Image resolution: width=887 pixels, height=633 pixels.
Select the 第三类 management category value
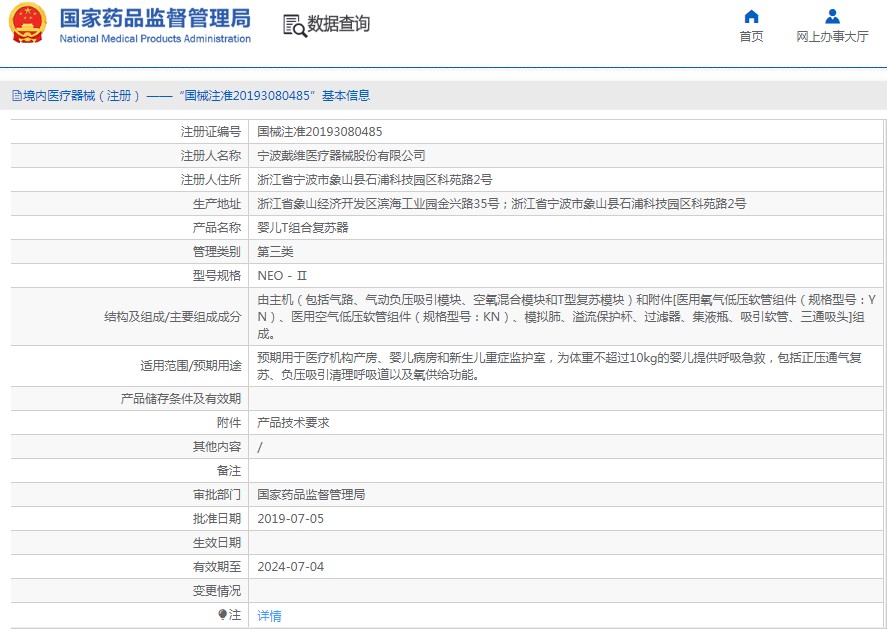tap(275, 252)
